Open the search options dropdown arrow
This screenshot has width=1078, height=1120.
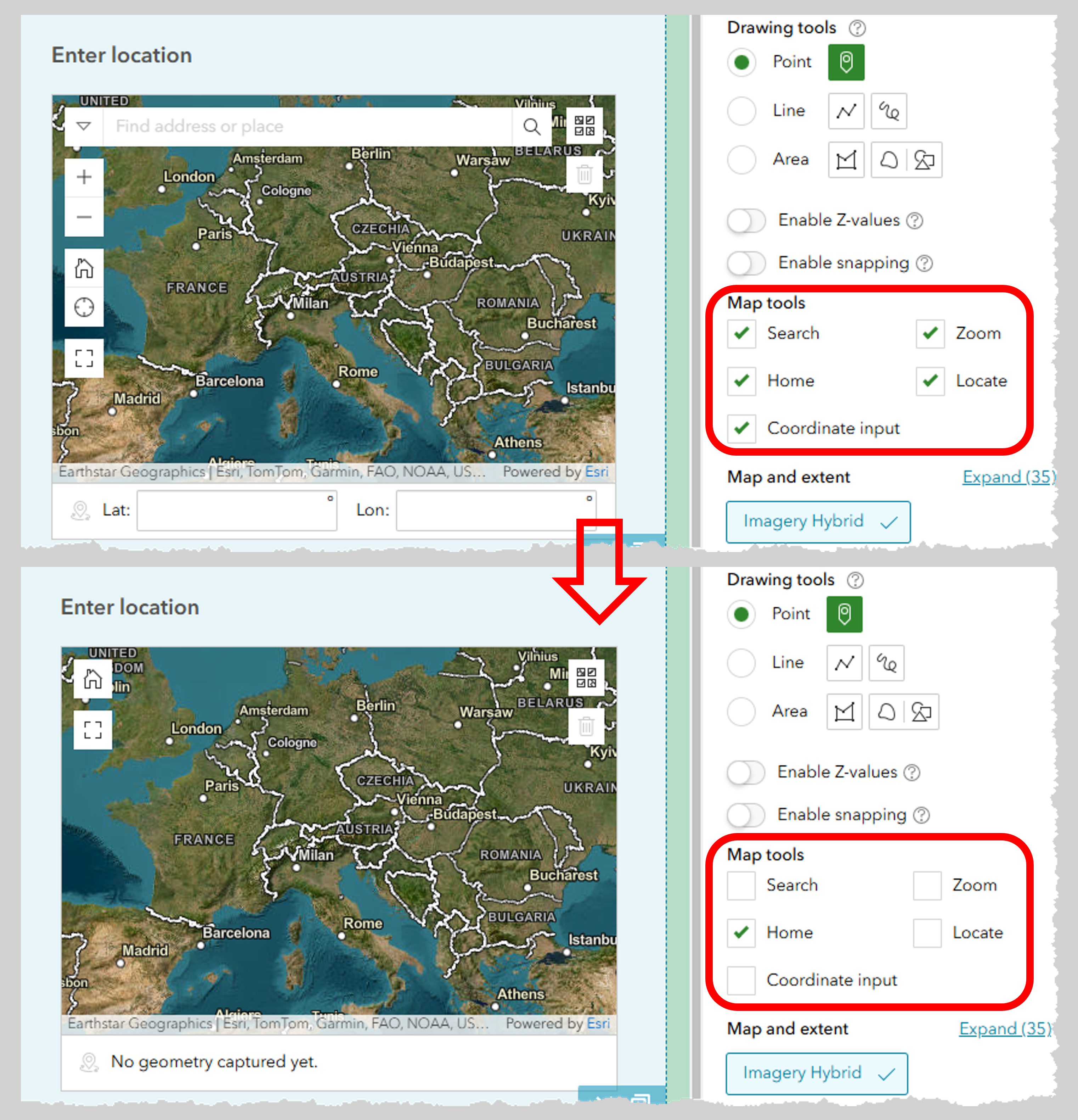[x=83, y=126]
